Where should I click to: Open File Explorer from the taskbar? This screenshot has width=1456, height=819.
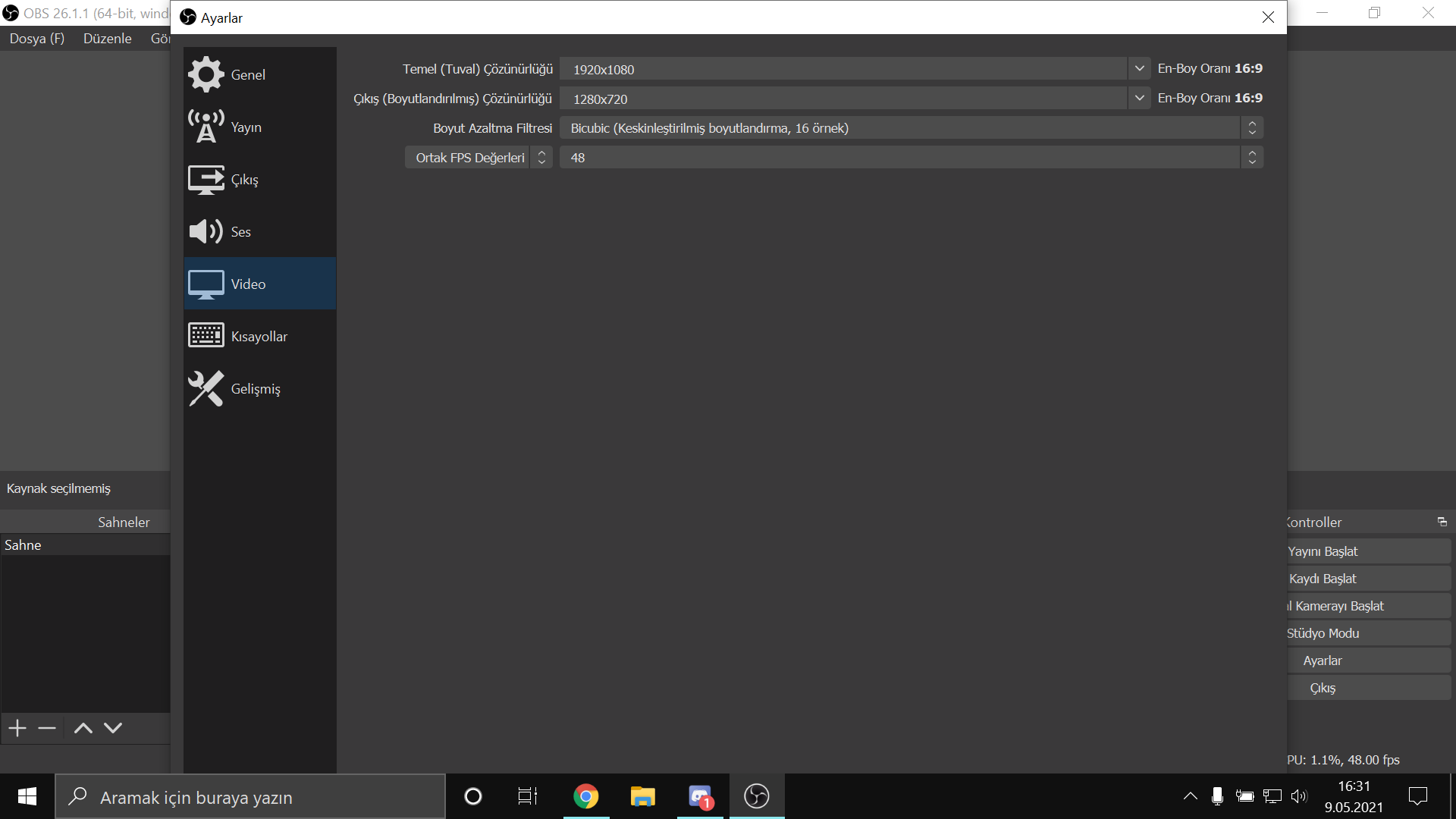642,796
